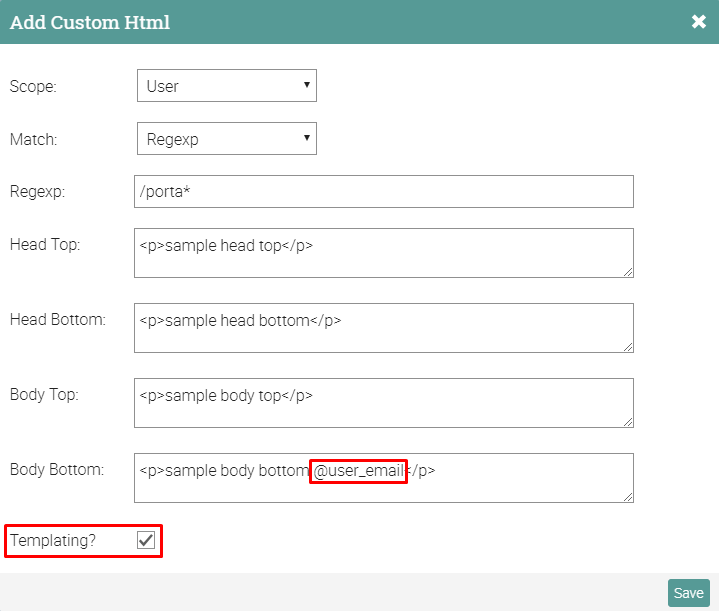This screenshot has width=719, height=611.
Task: Open the Scope dropdown set to User
Action: 226,86
